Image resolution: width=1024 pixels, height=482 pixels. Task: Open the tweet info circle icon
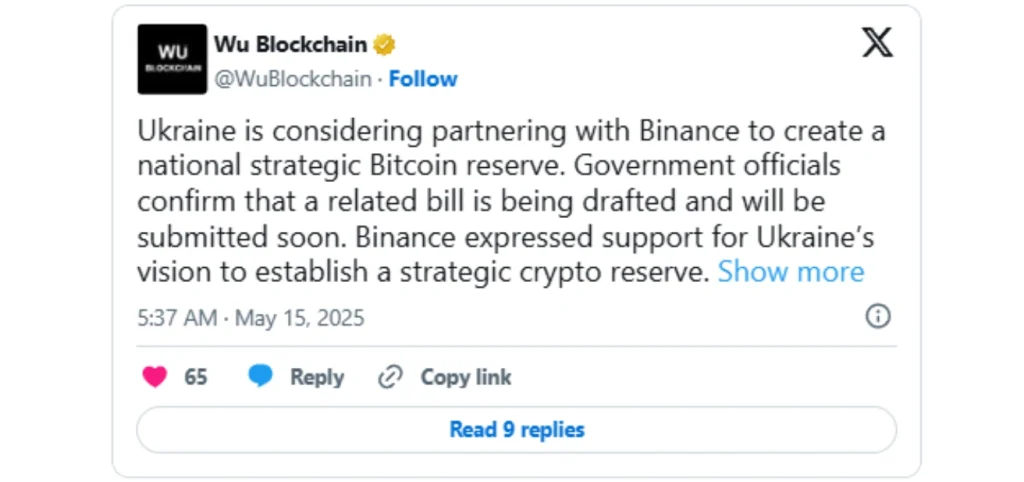[x=877, y=317]
